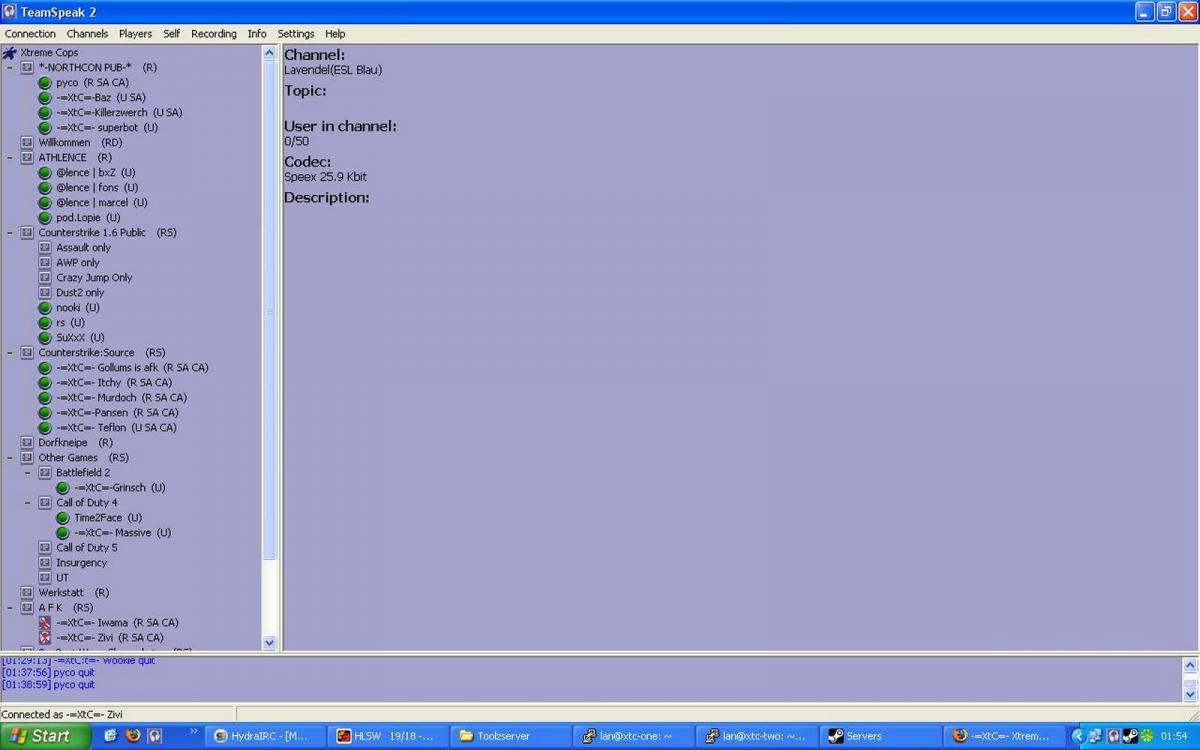
Task: Click the Werkstatt channel icon
Action: (27, 593)
